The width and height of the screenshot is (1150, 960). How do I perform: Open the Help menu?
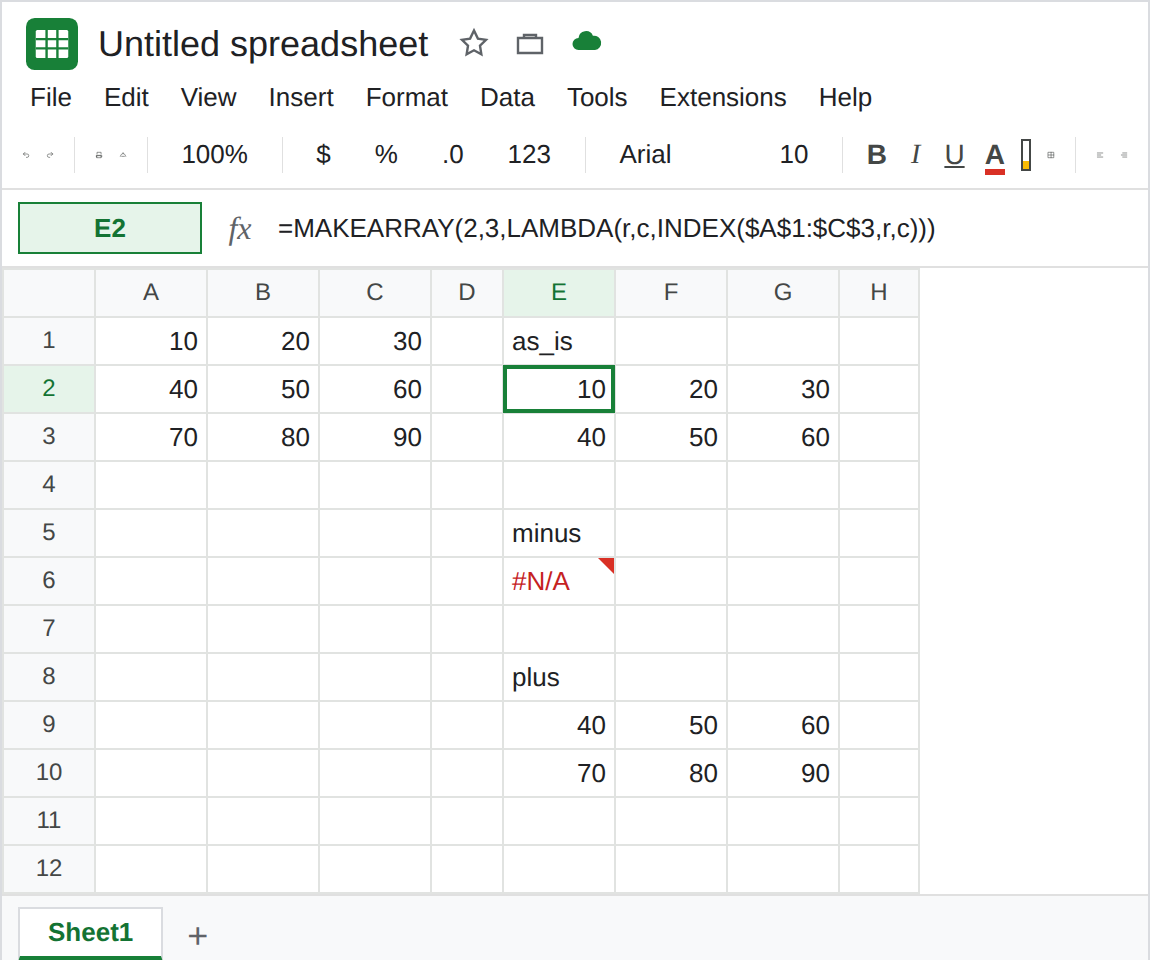coord(845,97)
